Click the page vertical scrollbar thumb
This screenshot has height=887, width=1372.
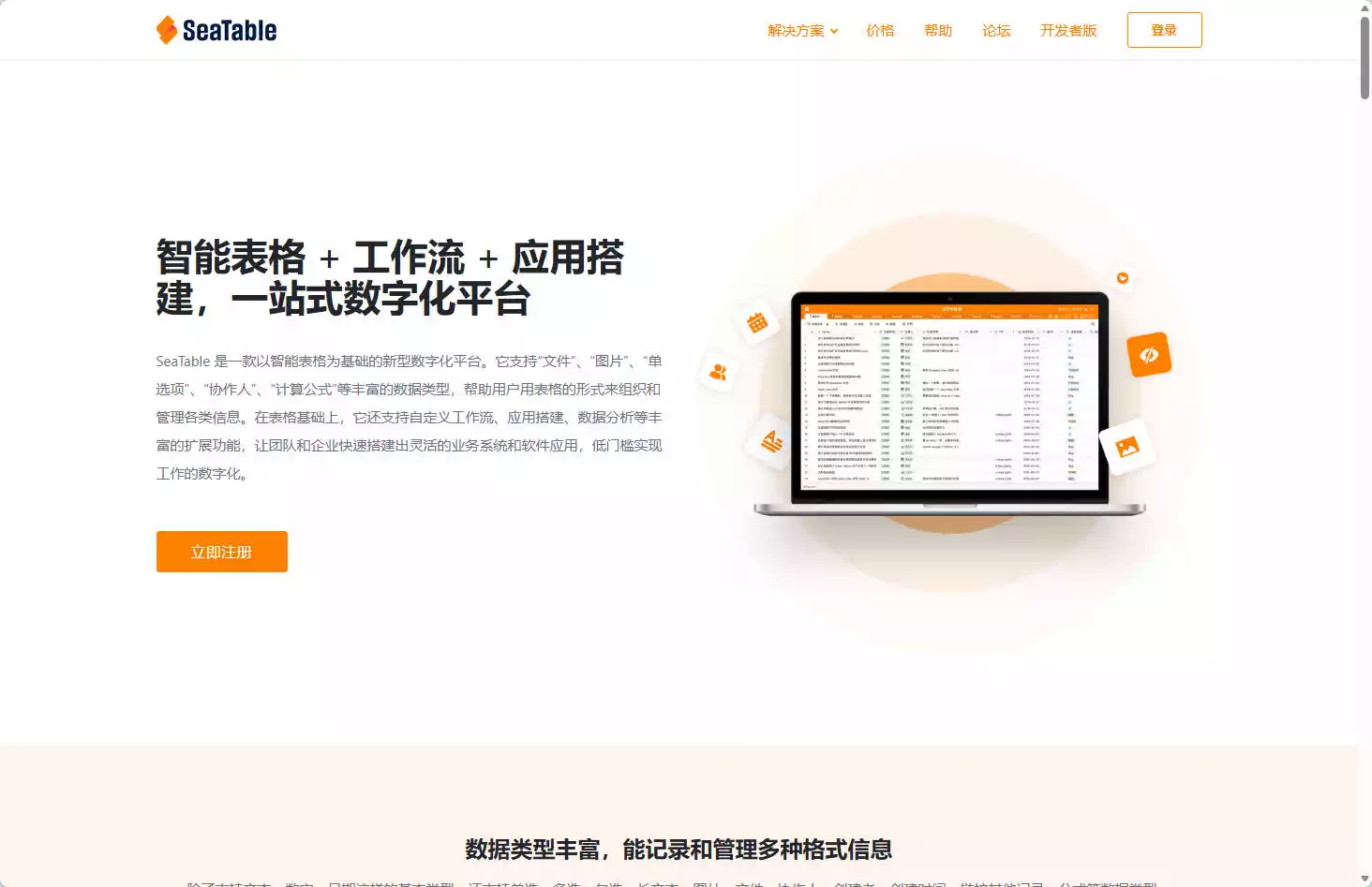(1365, 56)
